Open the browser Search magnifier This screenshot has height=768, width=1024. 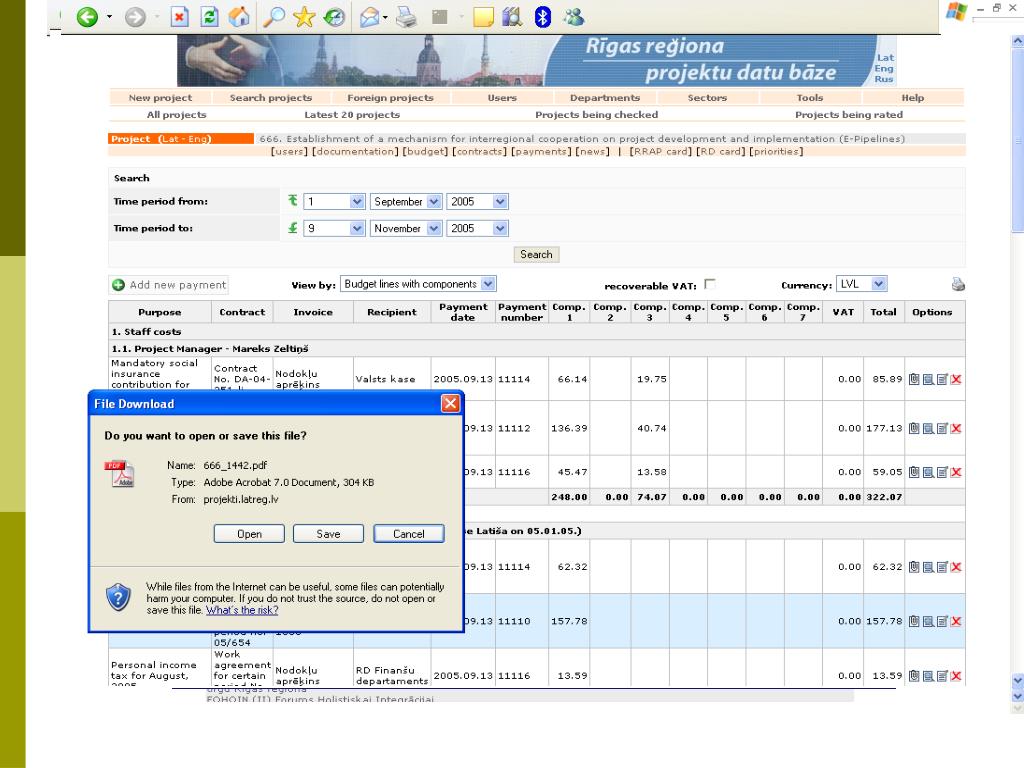point(274,17)
